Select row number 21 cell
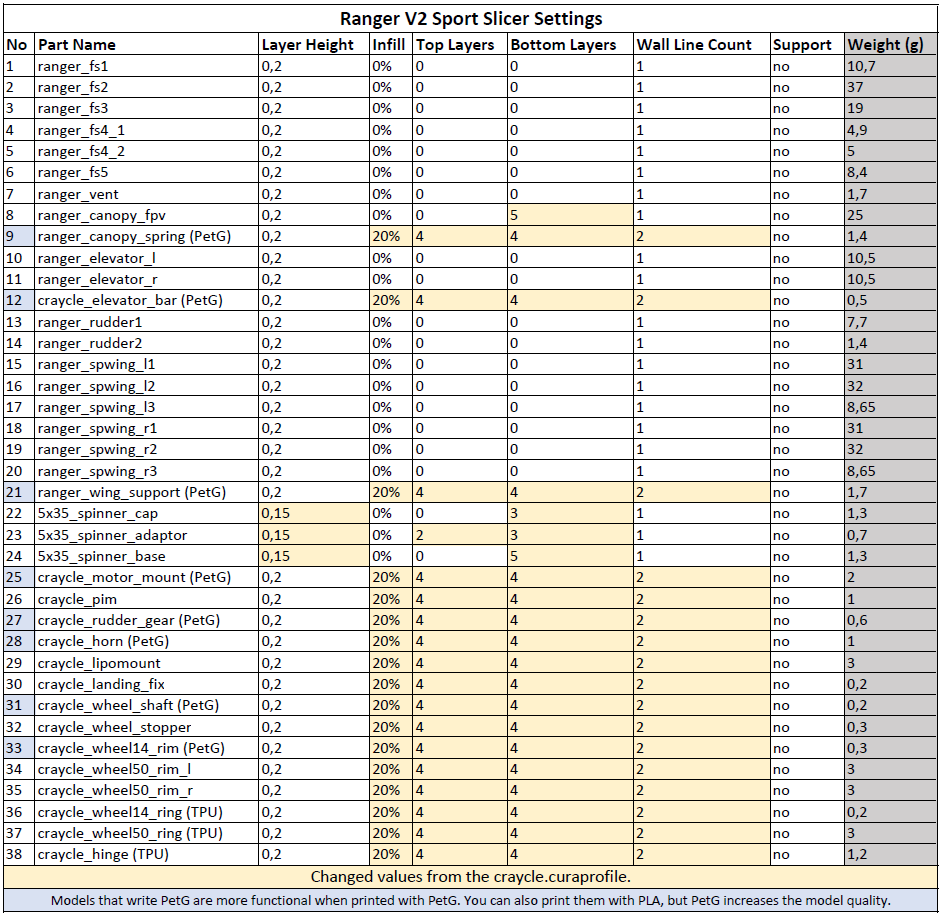The image size is (942, 916). [17, 492]
